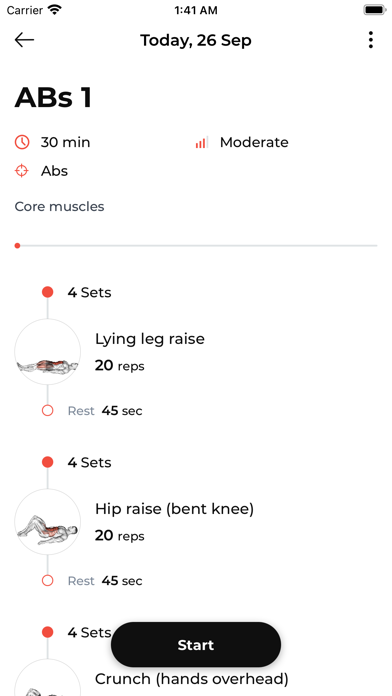Select the red dot above Lying leg raise
The height and width of the screenshot is (696, 392).
pos(48,292)
